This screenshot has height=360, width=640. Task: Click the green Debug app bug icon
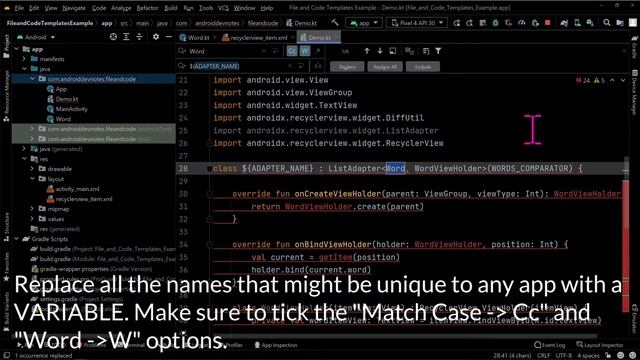(x=496, y=23)
